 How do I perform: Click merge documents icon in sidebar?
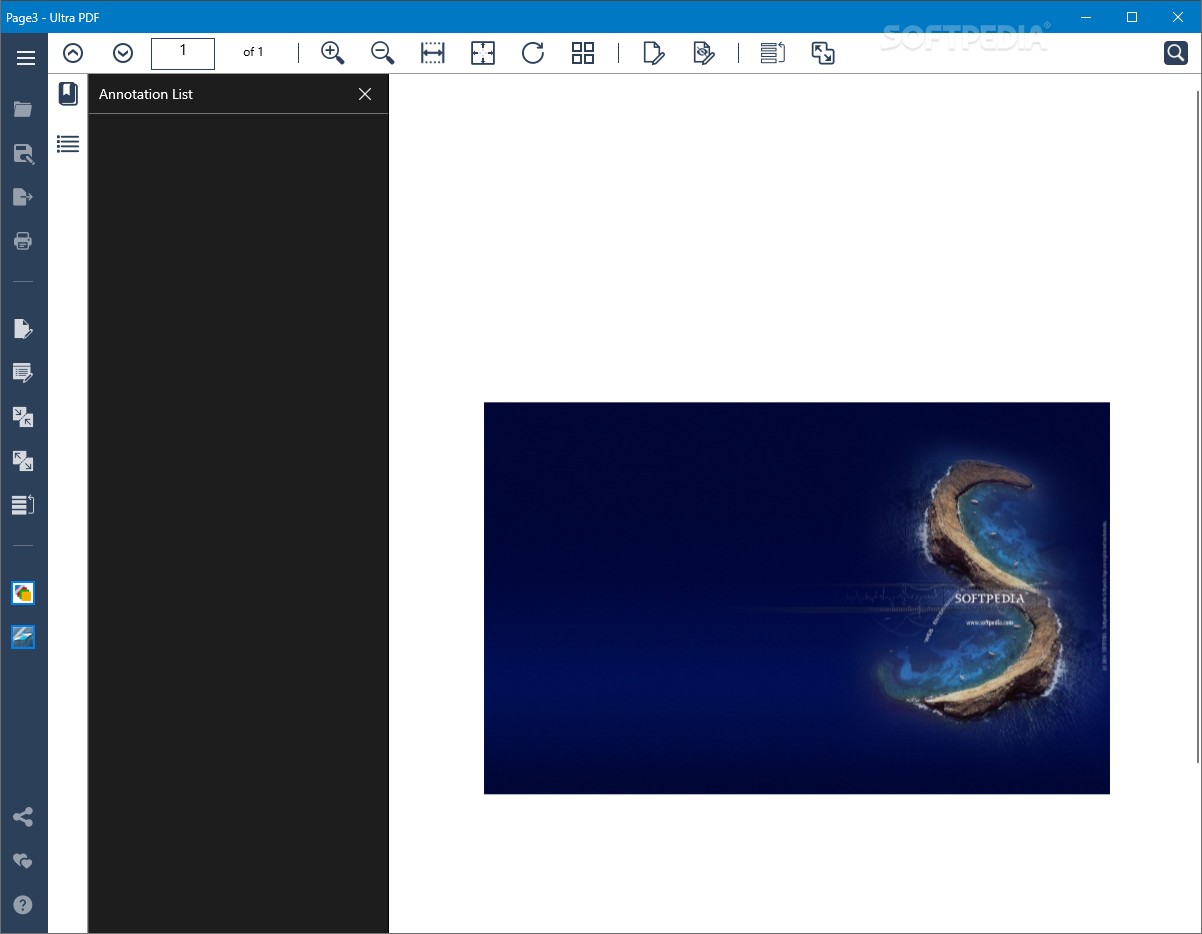coord(23,417)
